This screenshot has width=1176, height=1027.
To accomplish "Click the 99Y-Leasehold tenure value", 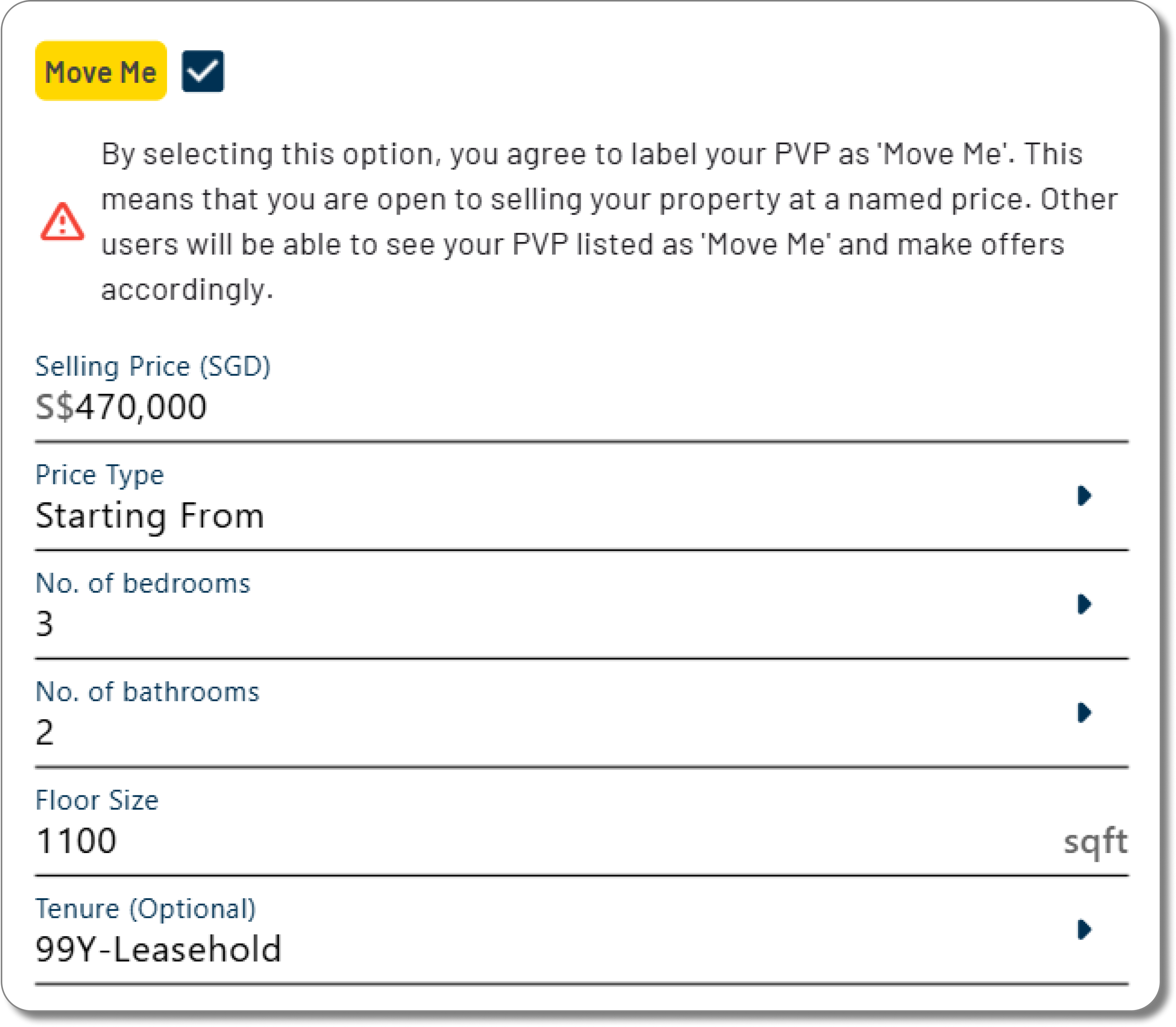I will click(x=158, y=950).
